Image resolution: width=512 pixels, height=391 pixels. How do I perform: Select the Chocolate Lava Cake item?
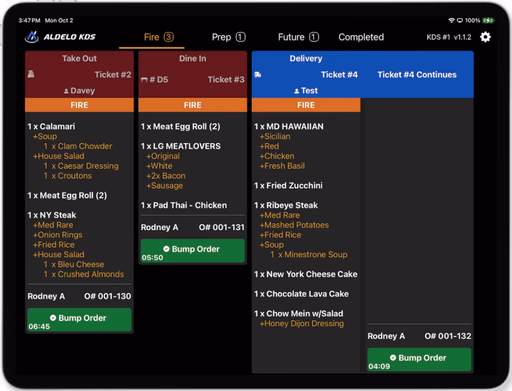[301, 294]
